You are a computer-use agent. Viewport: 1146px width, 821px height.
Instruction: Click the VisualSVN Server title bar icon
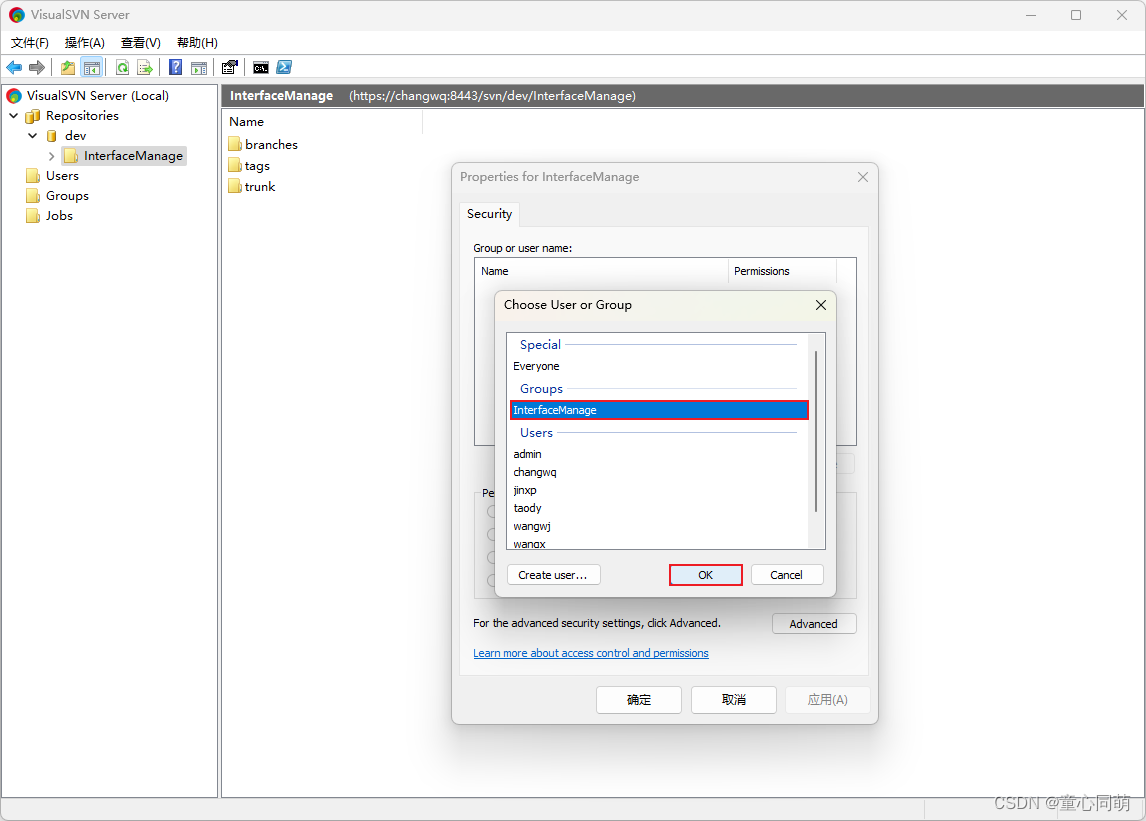click(x=16, y=15)
